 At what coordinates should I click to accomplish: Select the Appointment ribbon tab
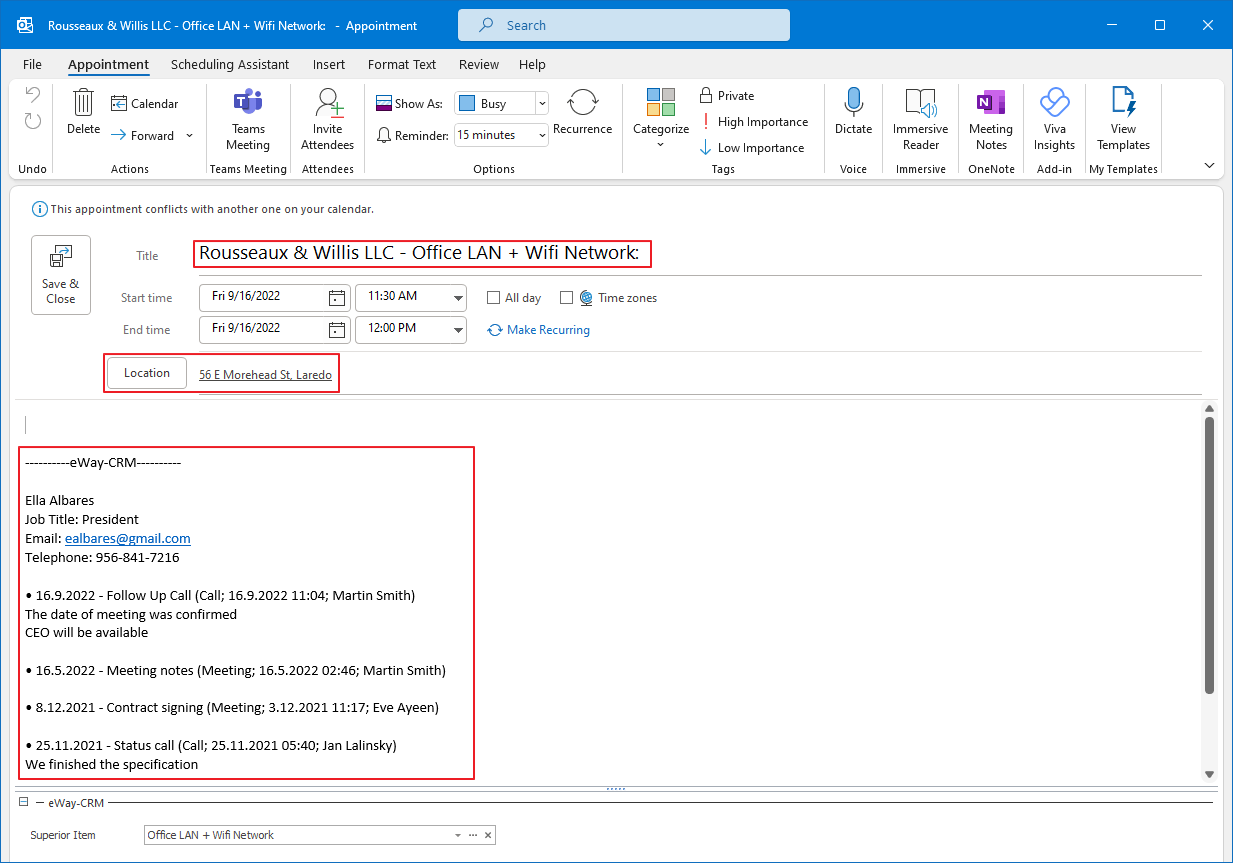[108, 64]
